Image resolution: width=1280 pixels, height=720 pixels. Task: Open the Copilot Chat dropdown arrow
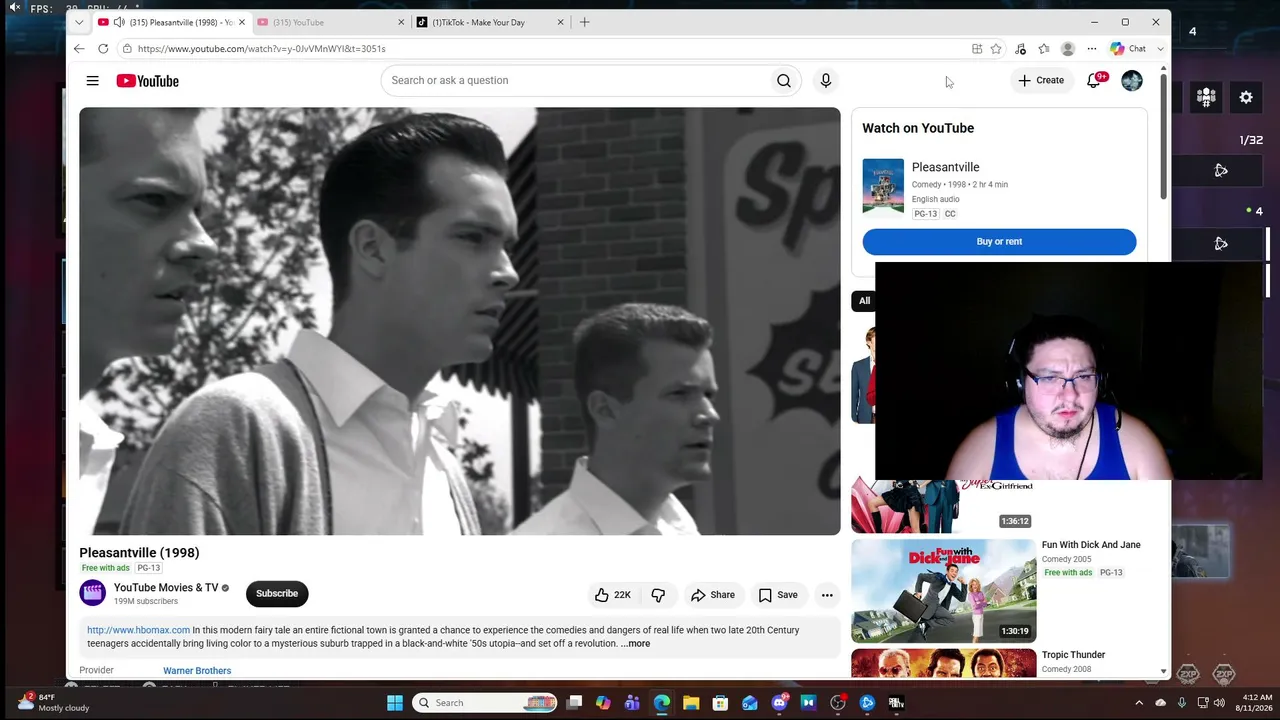(x=1160, y=48)
